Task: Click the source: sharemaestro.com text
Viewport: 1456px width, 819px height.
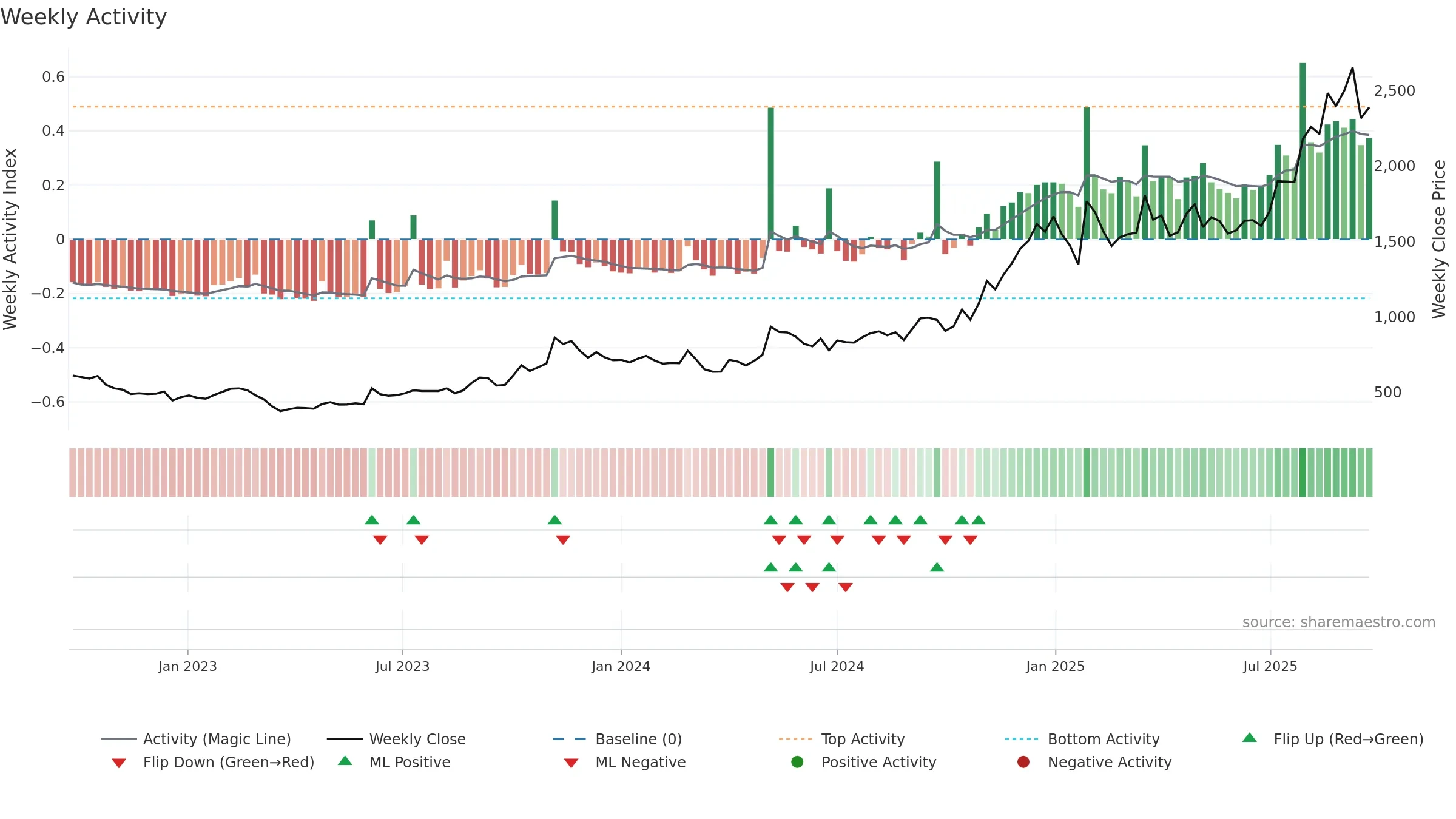Action: (x=1339, y=622)
